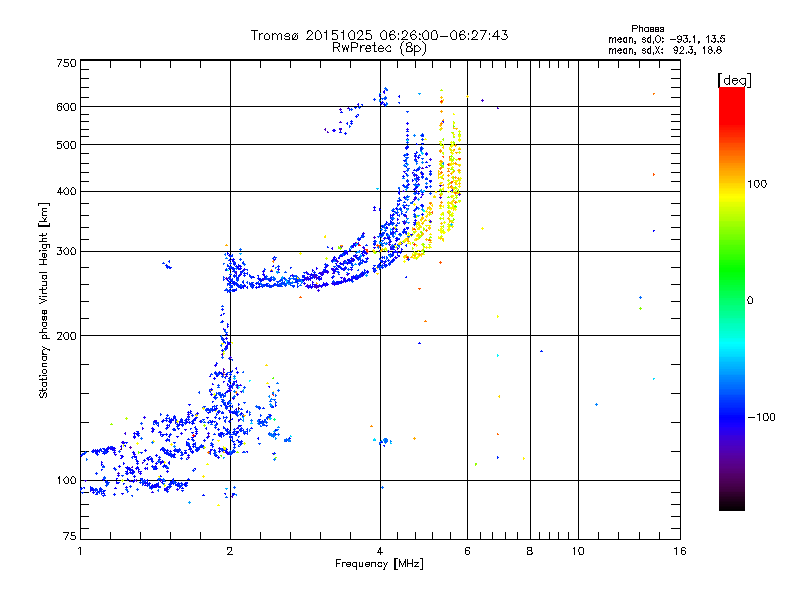Viewport: 800px width, 600px height.
Task: Click the y-axis tick label '750'
Action: (66, 63)
